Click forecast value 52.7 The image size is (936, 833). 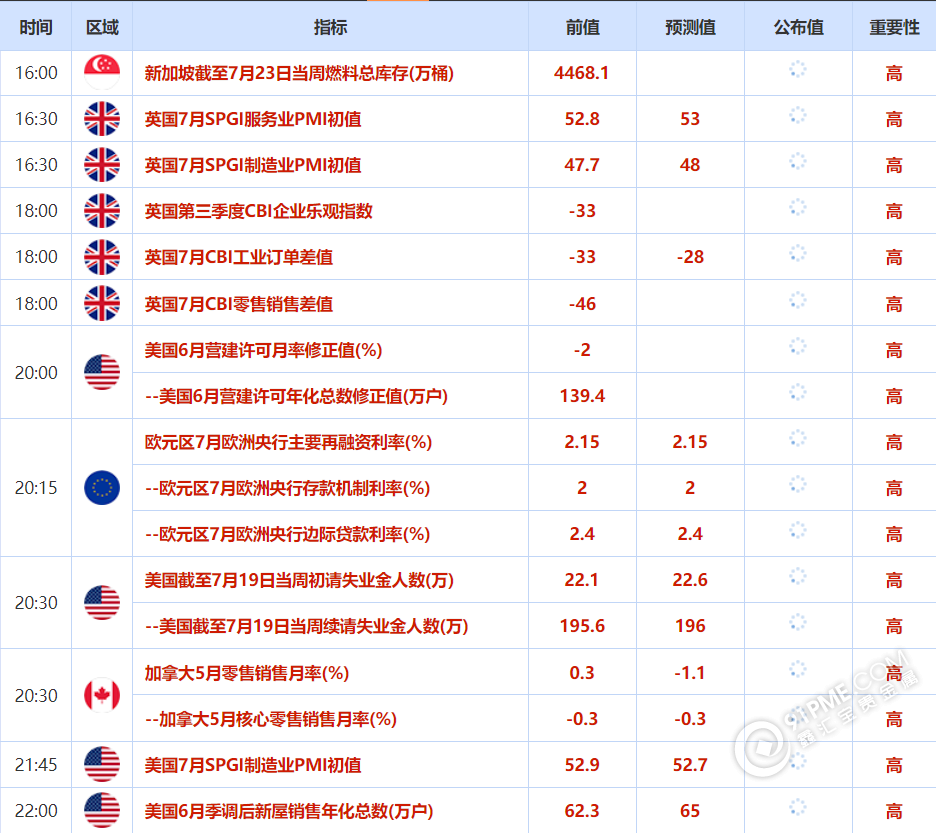click(690, 765)
